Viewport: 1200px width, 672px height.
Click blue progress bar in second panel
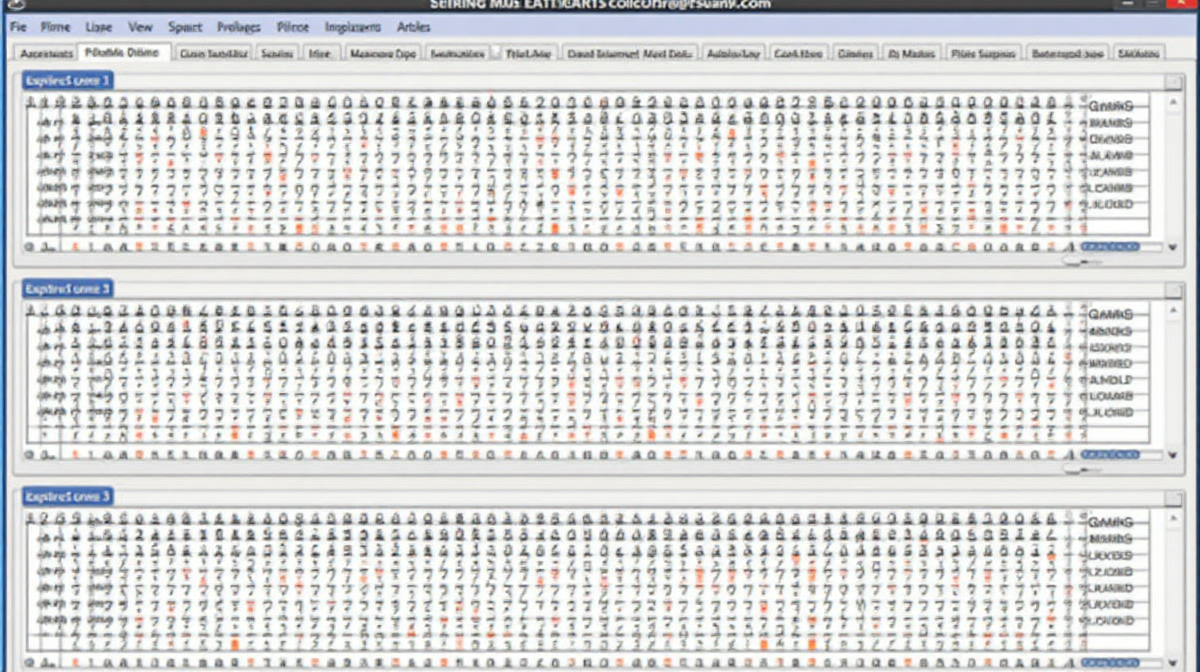click(1109, 455)
